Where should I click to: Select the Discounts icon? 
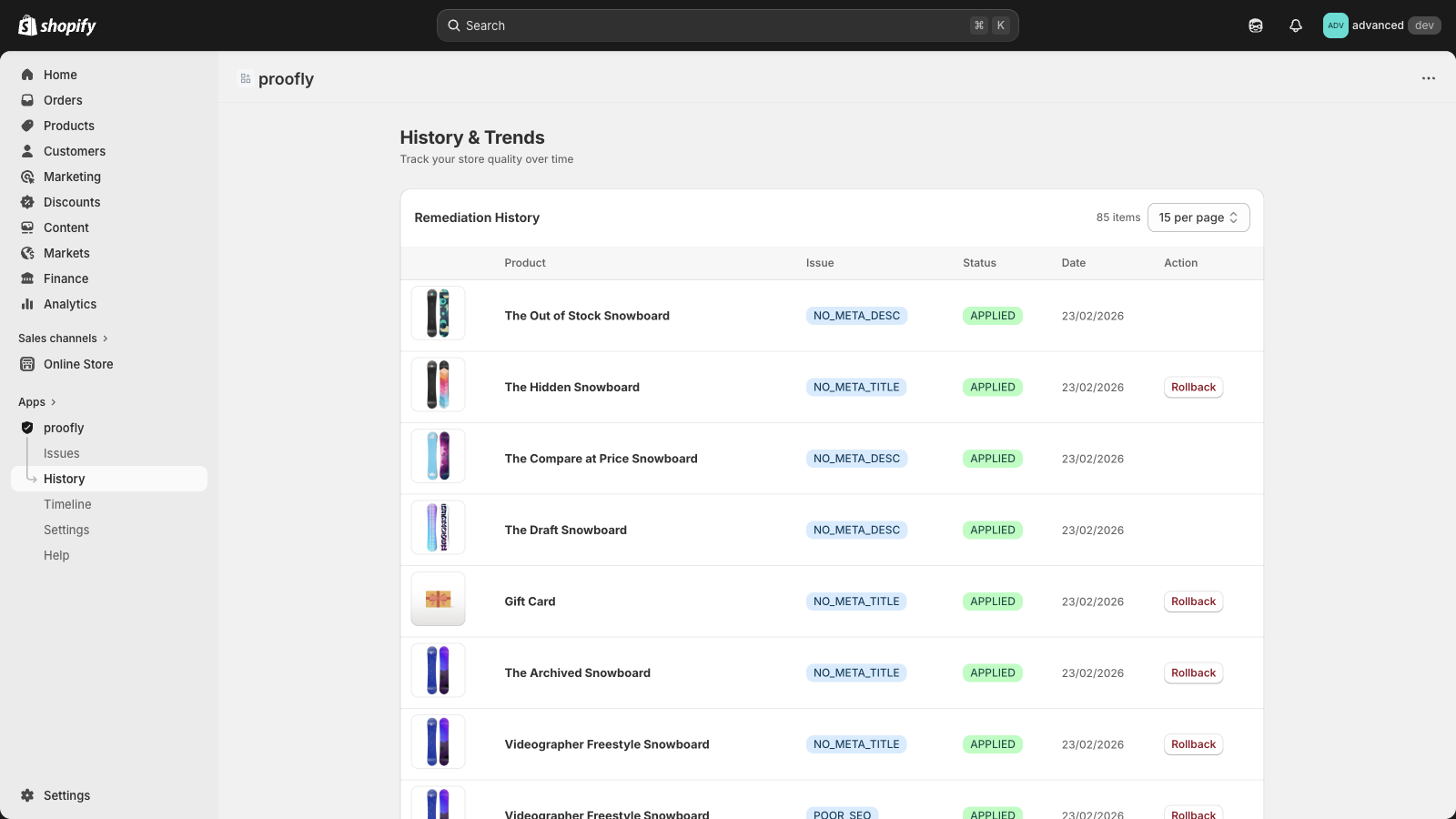point(28,202)
